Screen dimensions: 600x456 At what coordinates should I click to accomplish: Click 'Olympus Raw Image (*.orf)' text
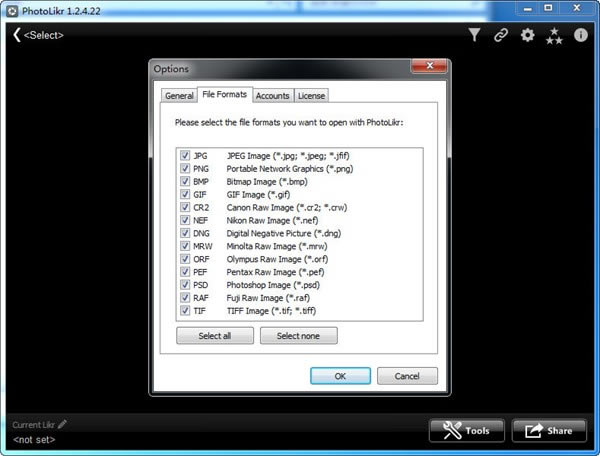point(277,259)
